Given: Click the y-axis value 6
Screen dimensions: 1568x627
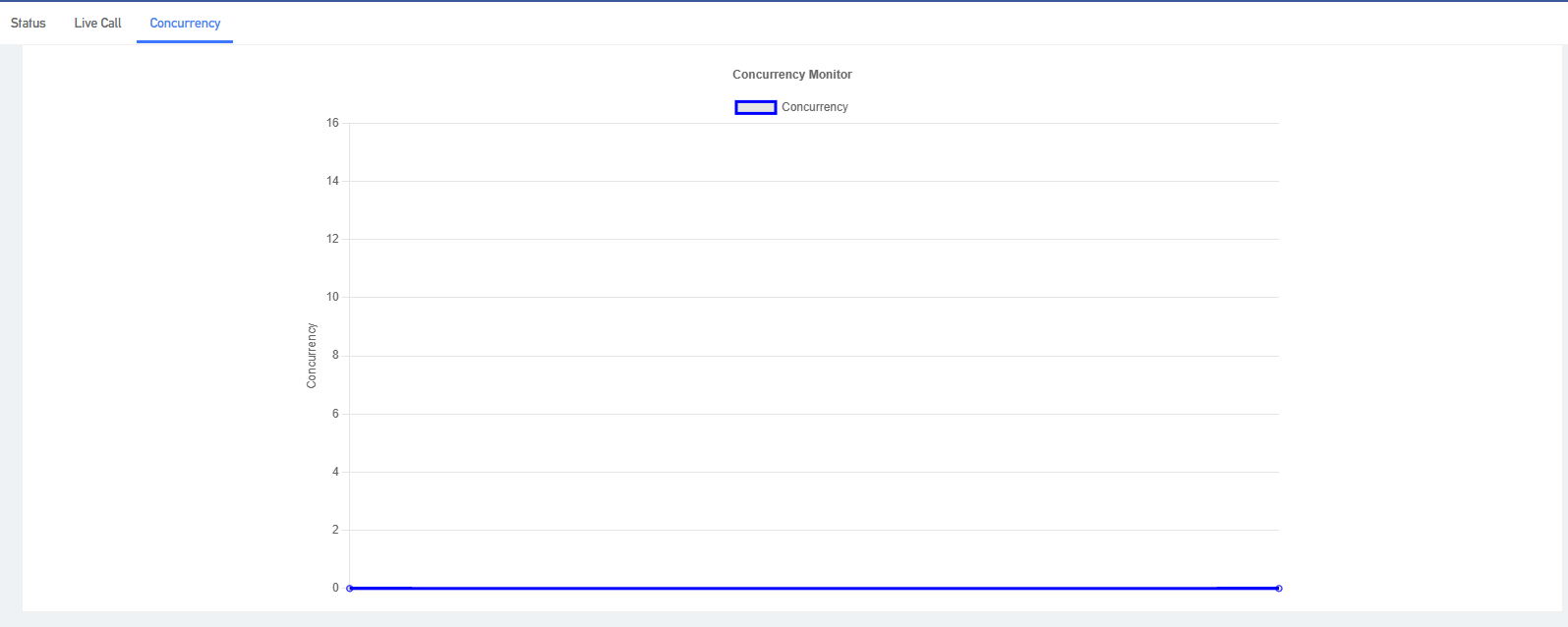Looking at the screenshot, I should click(x=335, y=414).
